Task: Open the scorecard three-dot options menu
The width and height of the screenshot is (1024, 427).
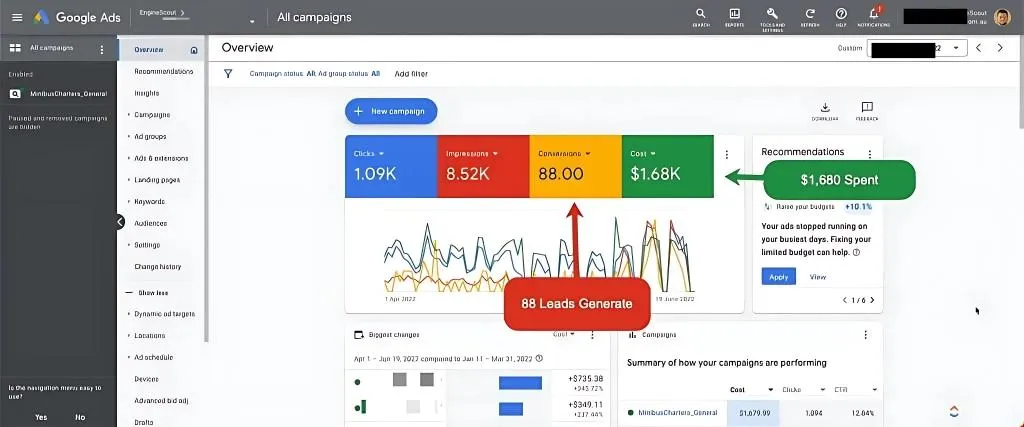Action: click(x=727, y=155)
